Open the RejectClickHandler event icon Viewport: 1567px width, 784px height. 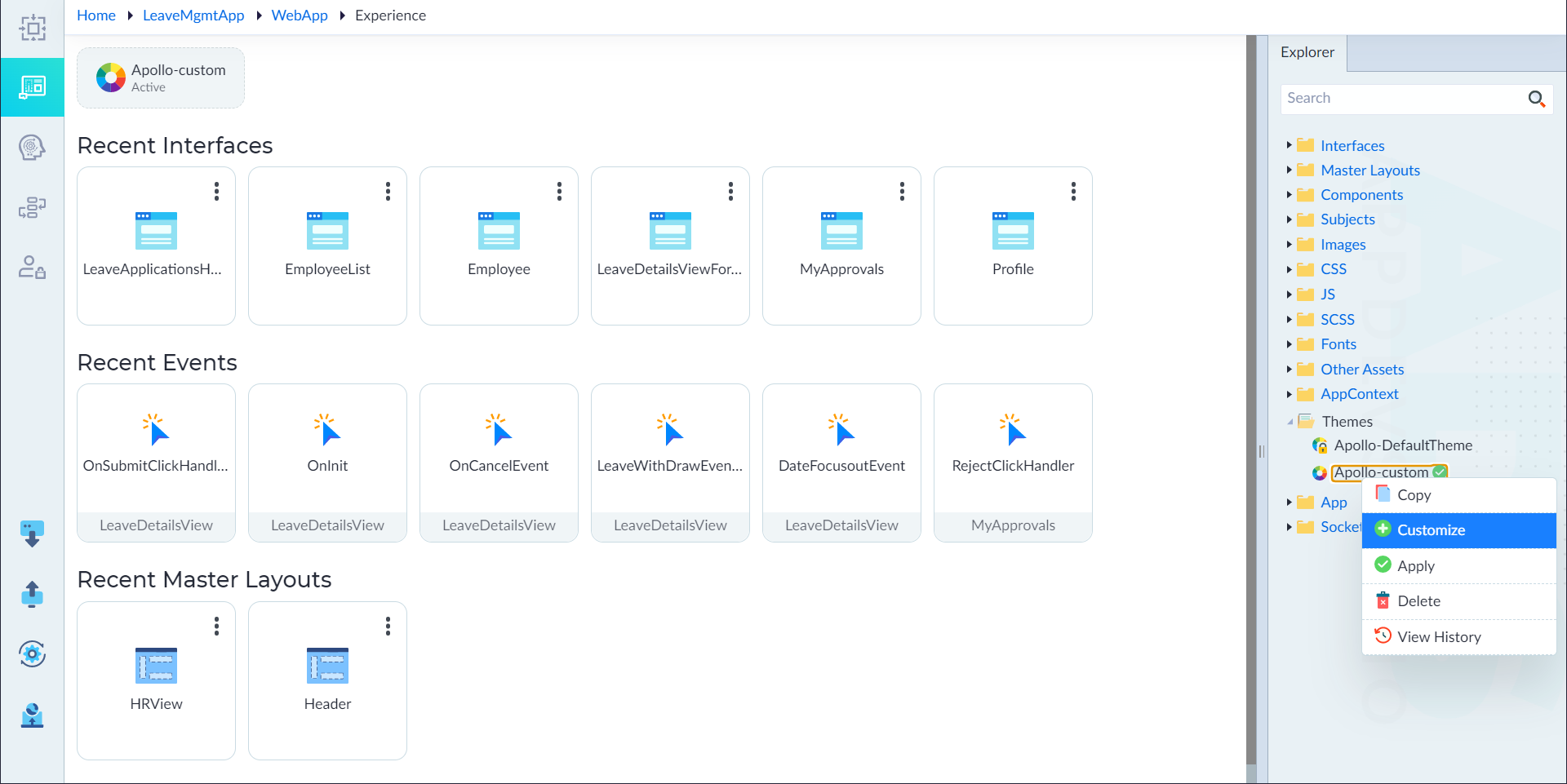point(1013,429)
